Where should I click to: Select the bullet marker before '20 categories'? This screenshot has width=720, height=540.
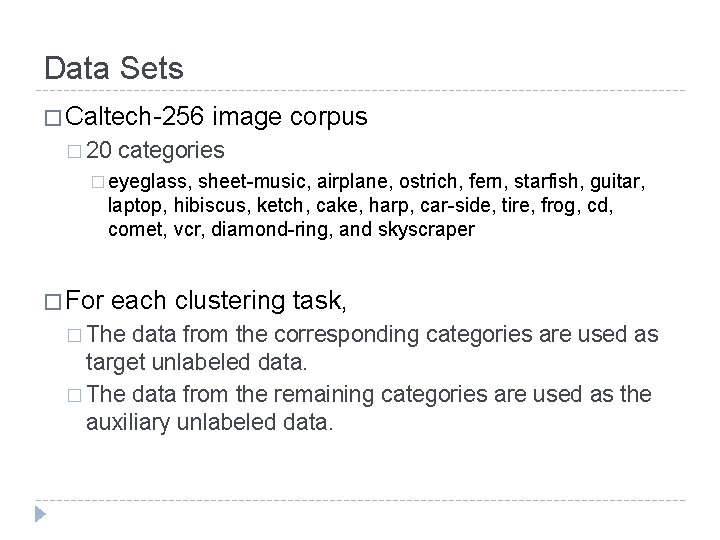point(73,151)
